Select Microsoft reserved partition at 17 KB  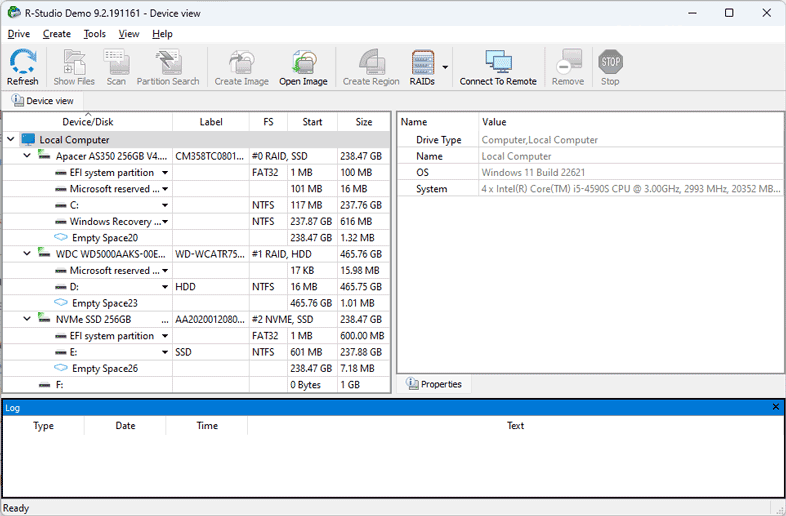[x=196, y=270]
